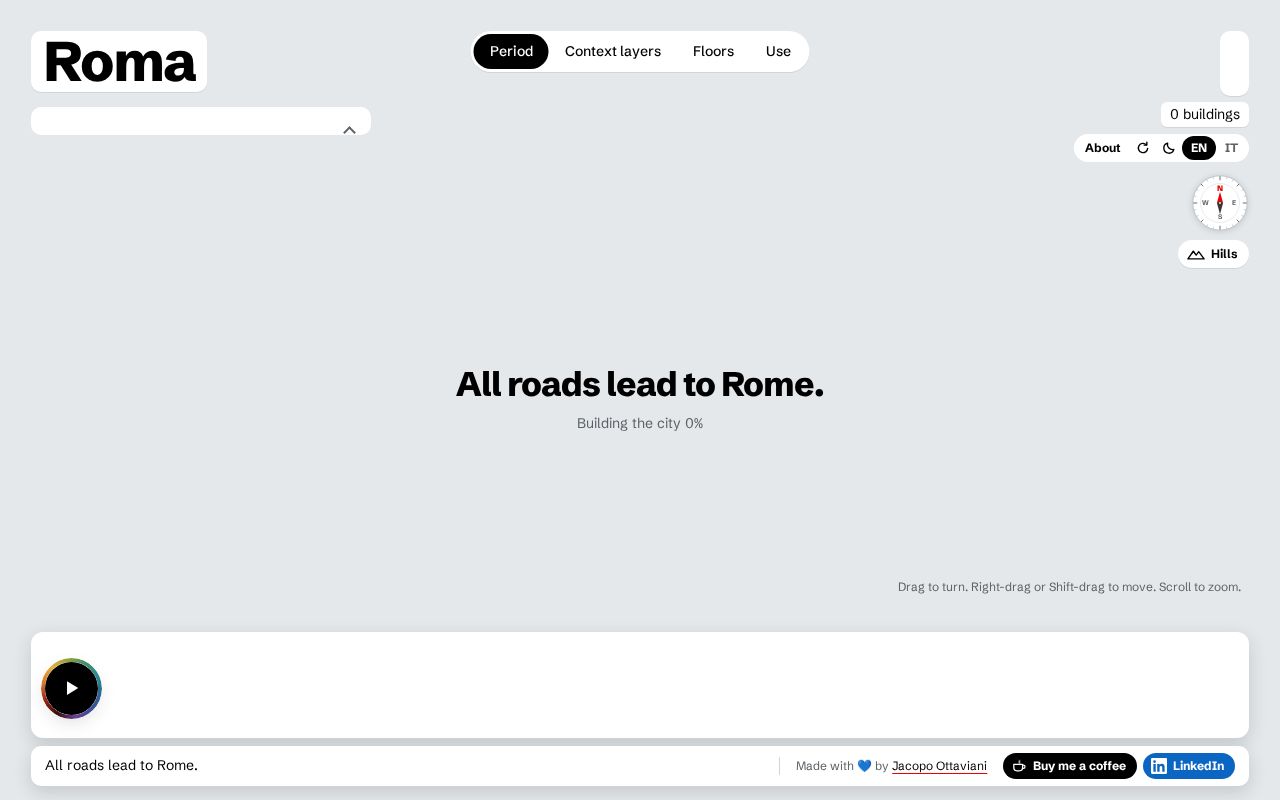Viewport: 1280px width, 800px height.
Task: Toggle the Hills terrain button
Action: pos(1213,254)
